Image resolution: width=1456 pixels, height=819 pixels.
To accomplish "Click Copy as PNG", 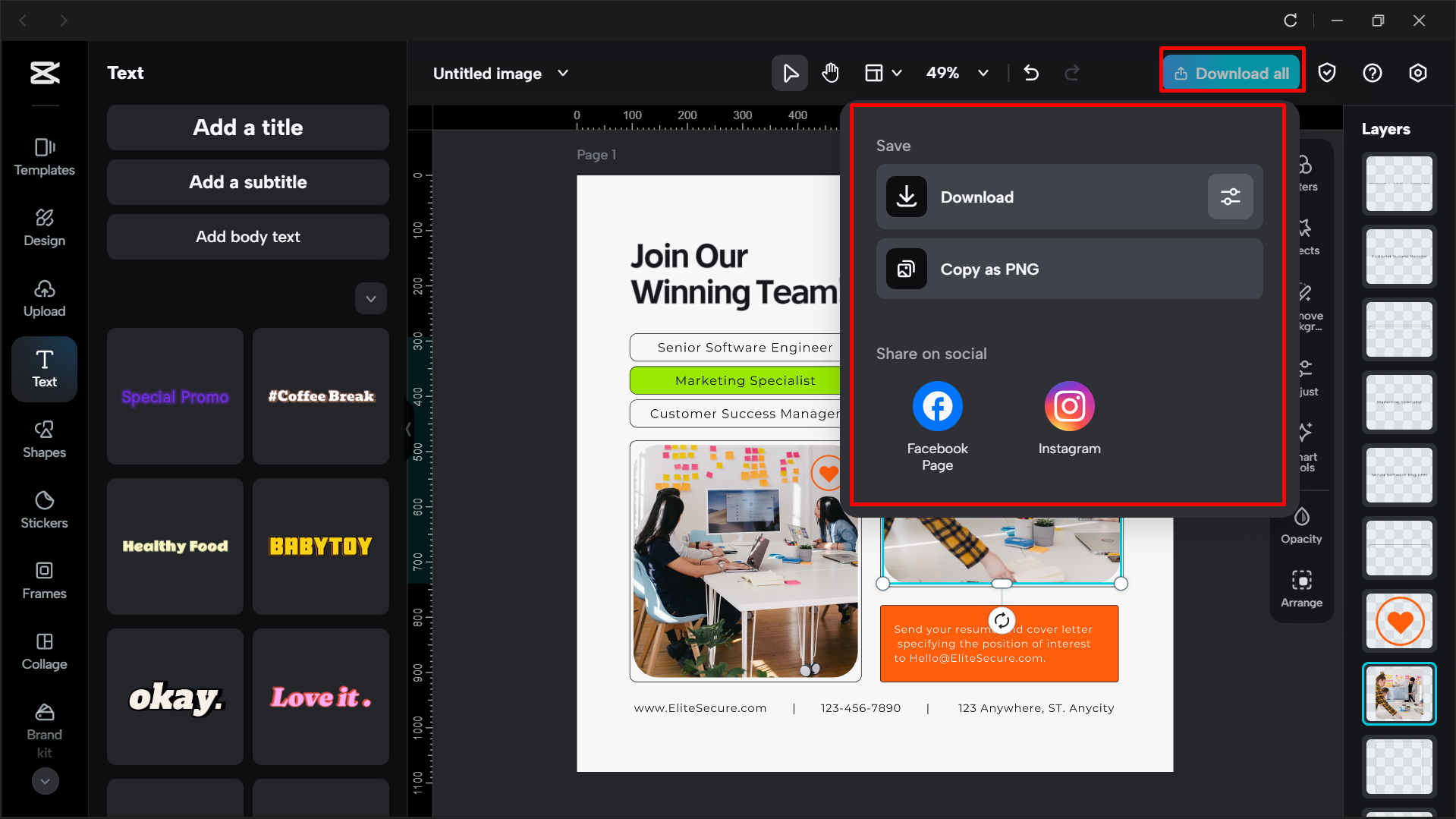I will pyautogui.click(x=1069, y=269).
